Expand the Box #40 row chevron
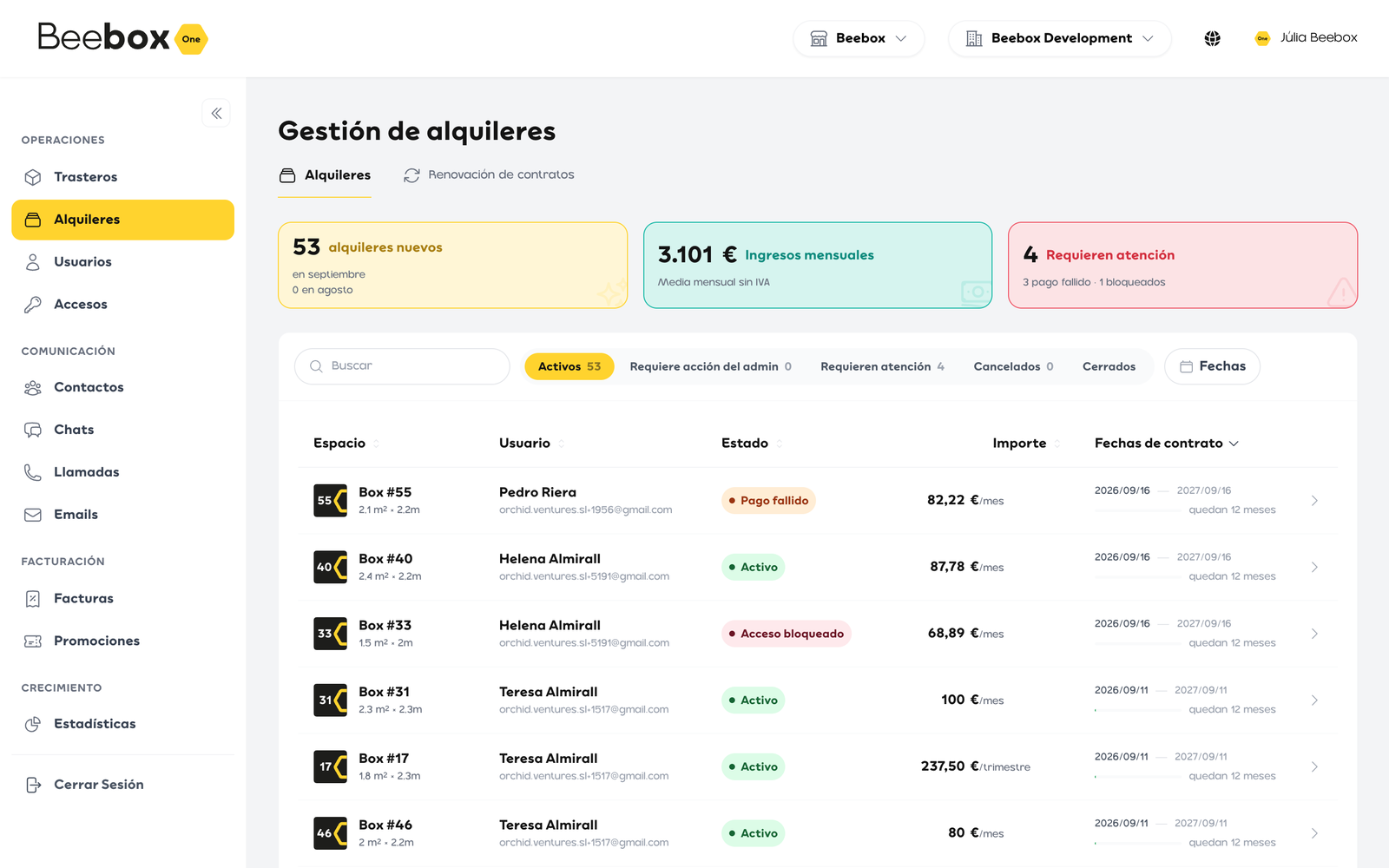1389x868 pixels. (x=1314, y=567)
